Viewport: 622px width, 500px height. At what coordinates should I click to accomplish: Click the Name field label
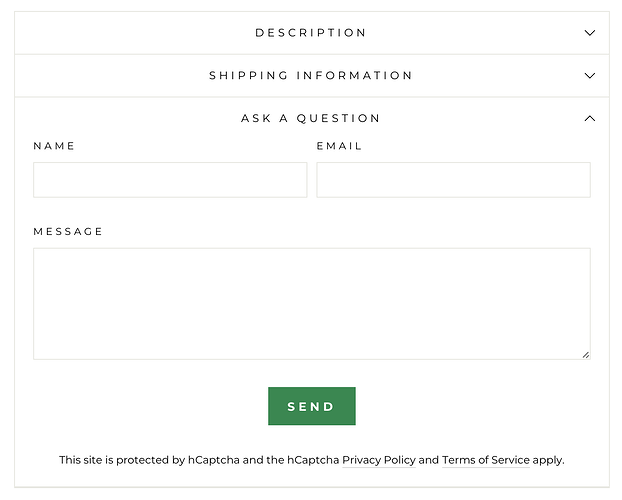point(54,146)
